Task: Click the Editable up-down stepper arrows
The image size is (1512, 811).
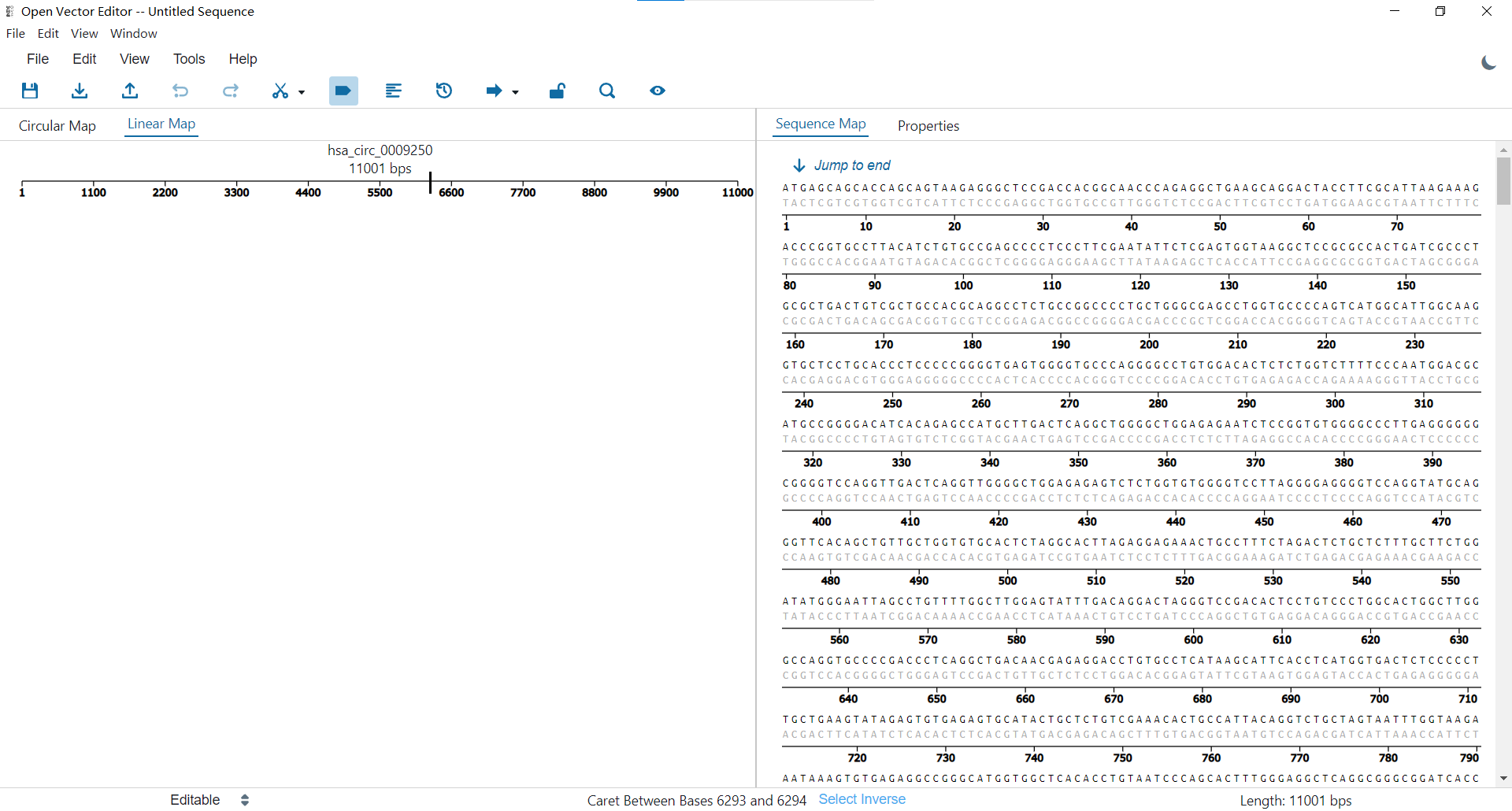Action: click(245, 800)
